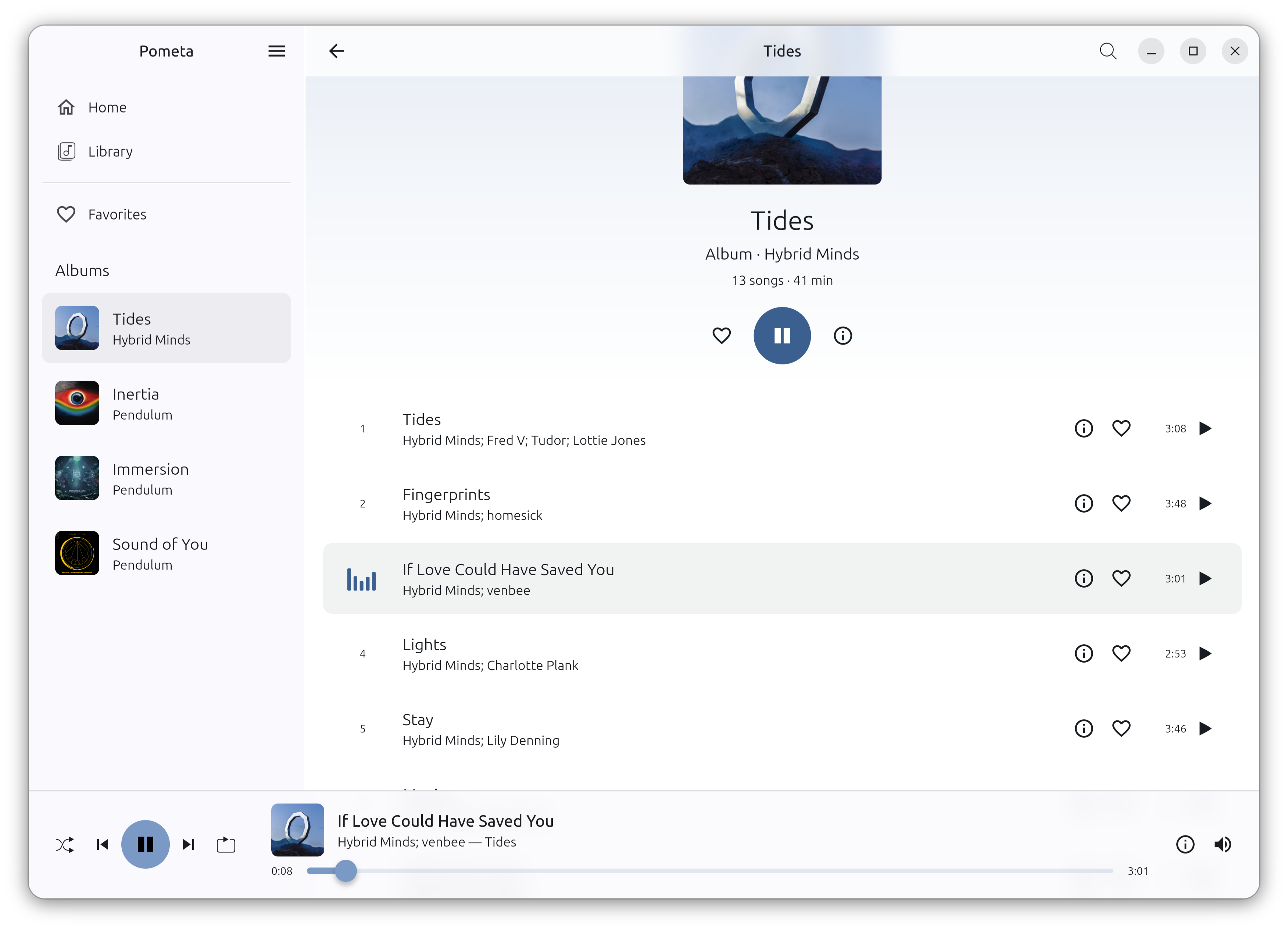
Task: Open the Sound of You album
Action: (167, 553)
